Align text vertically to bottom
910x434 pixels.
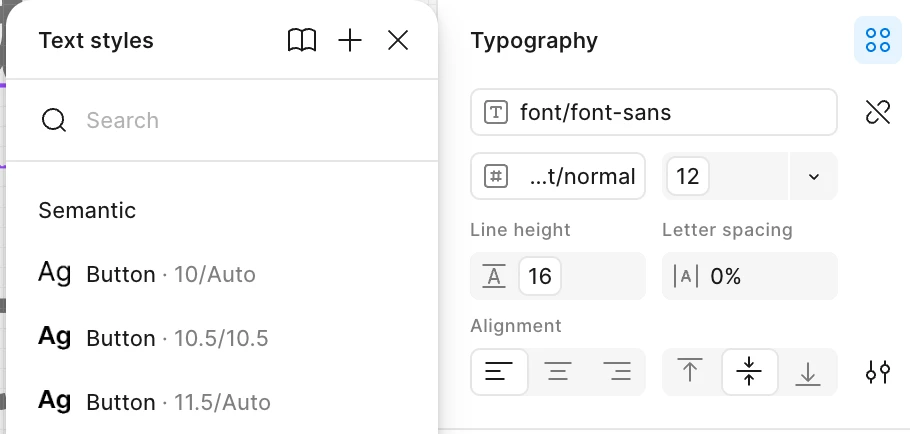[807, 371]
